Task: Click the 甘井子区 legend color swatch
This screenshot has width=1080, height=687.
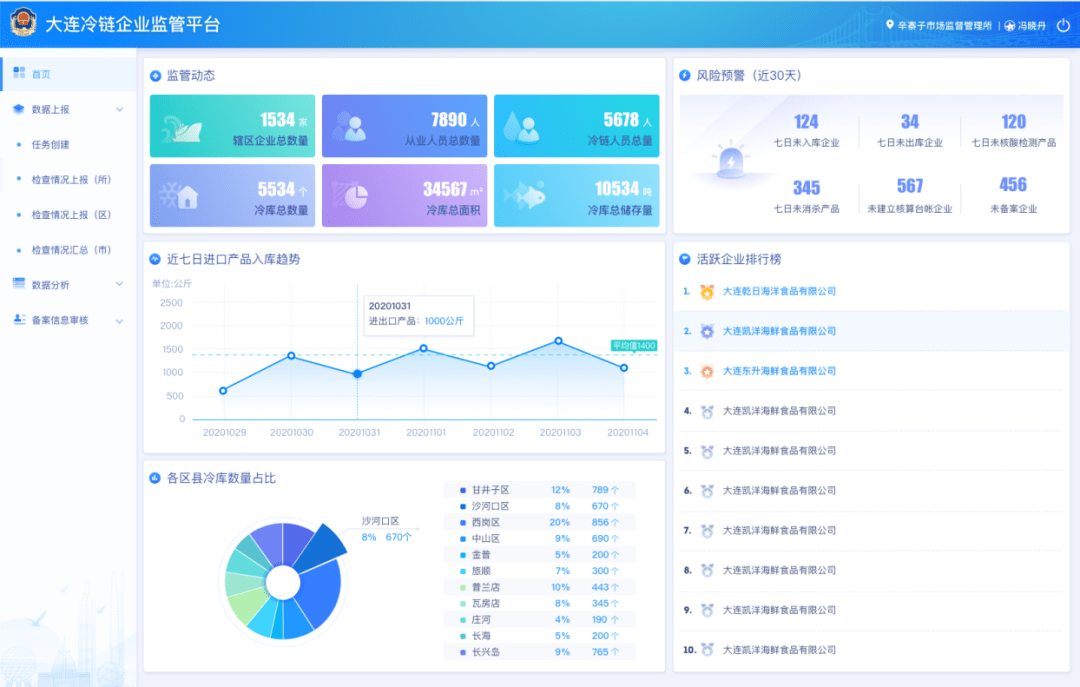Action: click(x=462, y=490)
